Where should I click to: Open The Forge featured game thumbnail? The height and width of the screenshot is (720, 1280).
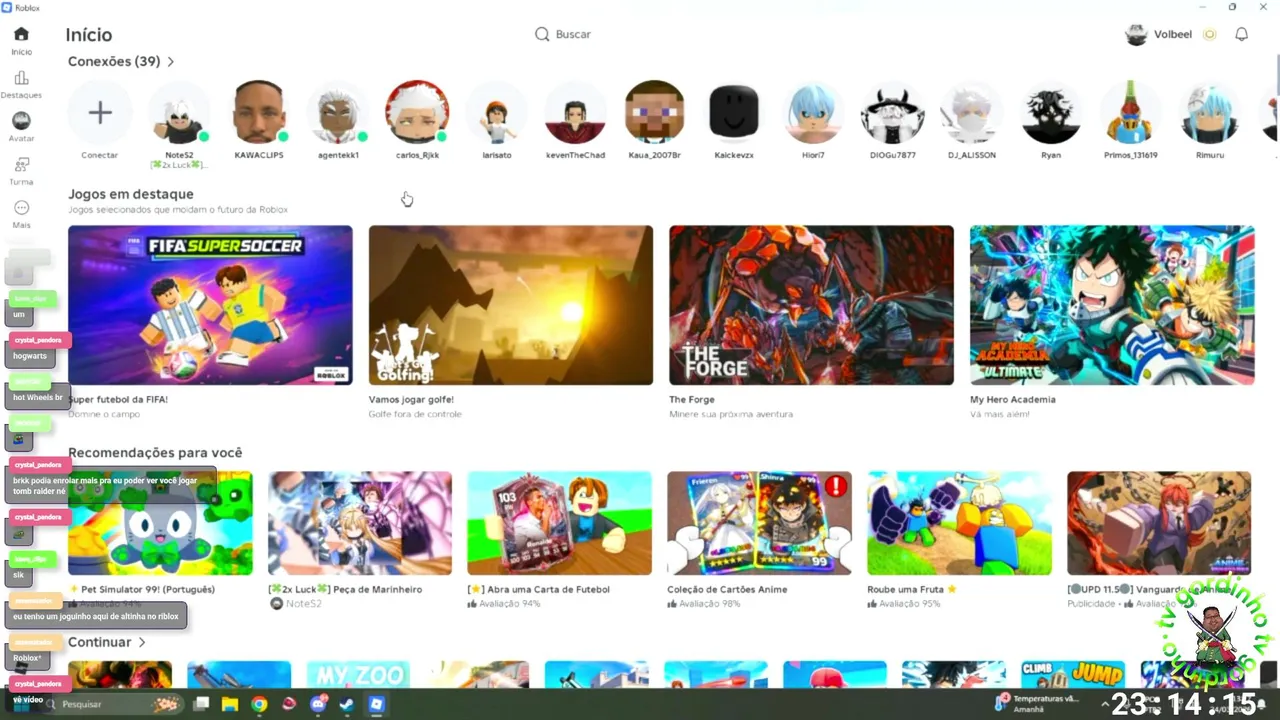[x=811, y=305]
